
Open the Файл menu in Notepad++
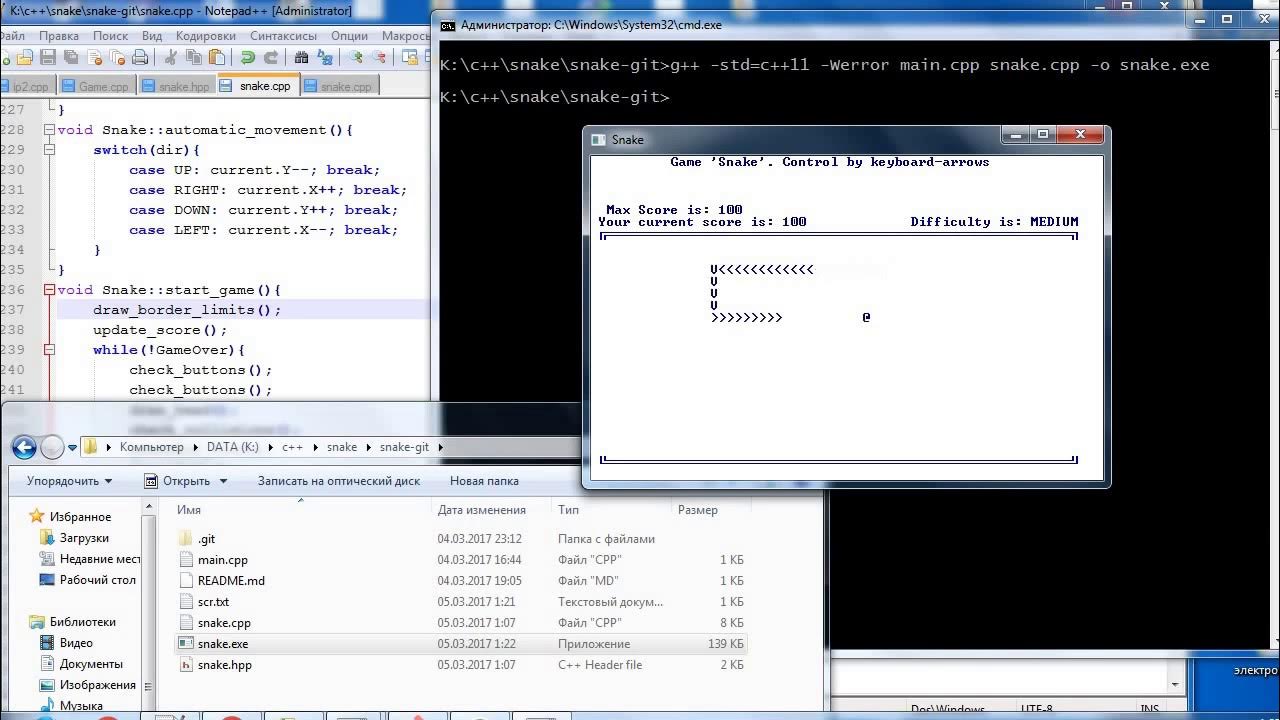12,35
